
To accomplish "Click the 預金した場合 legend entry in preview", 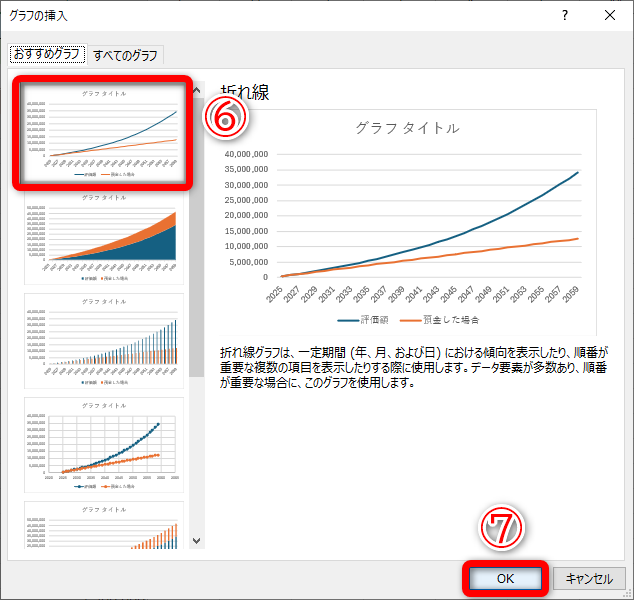I will click(x=439, y=320).
